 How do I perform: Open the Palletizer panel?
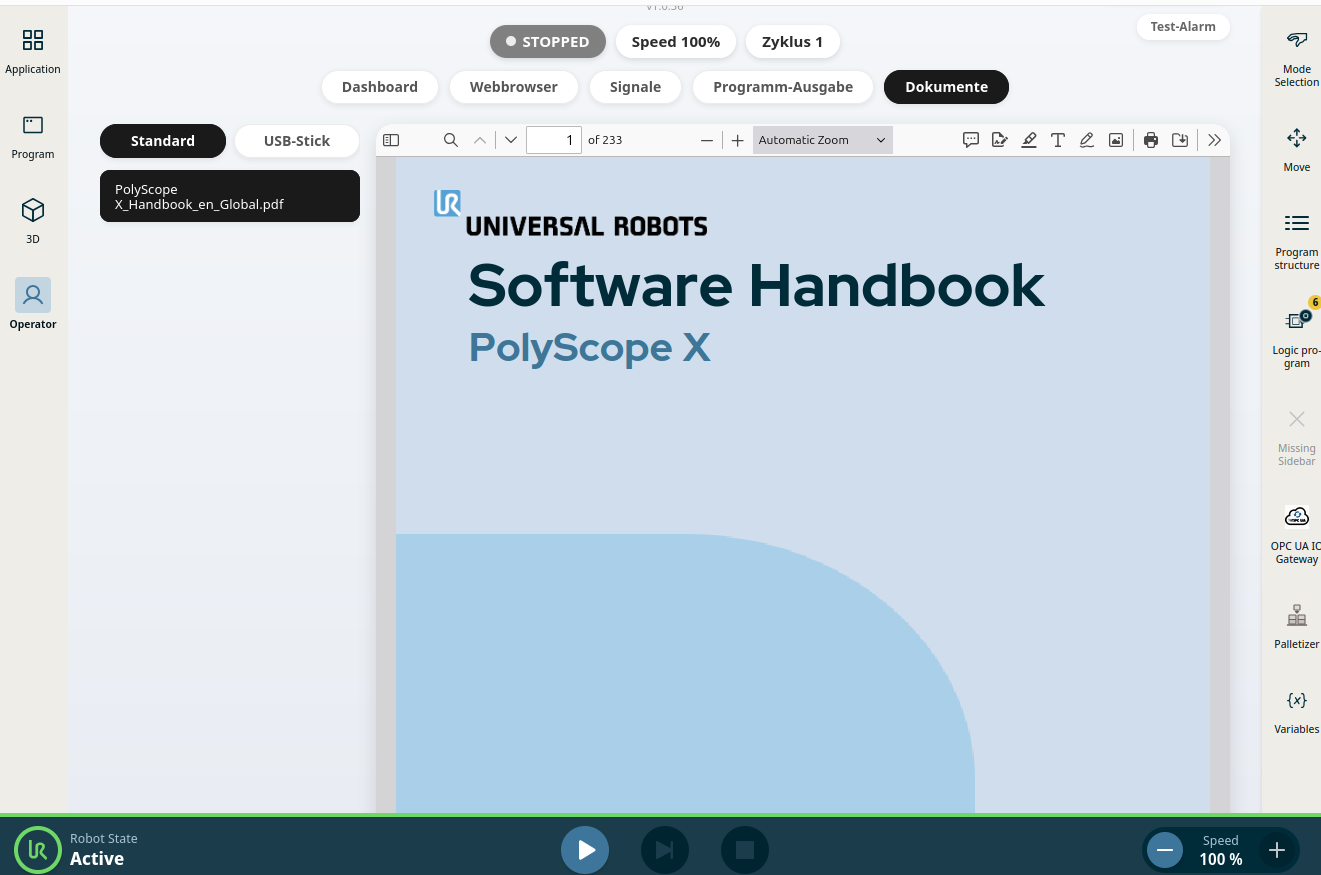[x=1296, y=627]
